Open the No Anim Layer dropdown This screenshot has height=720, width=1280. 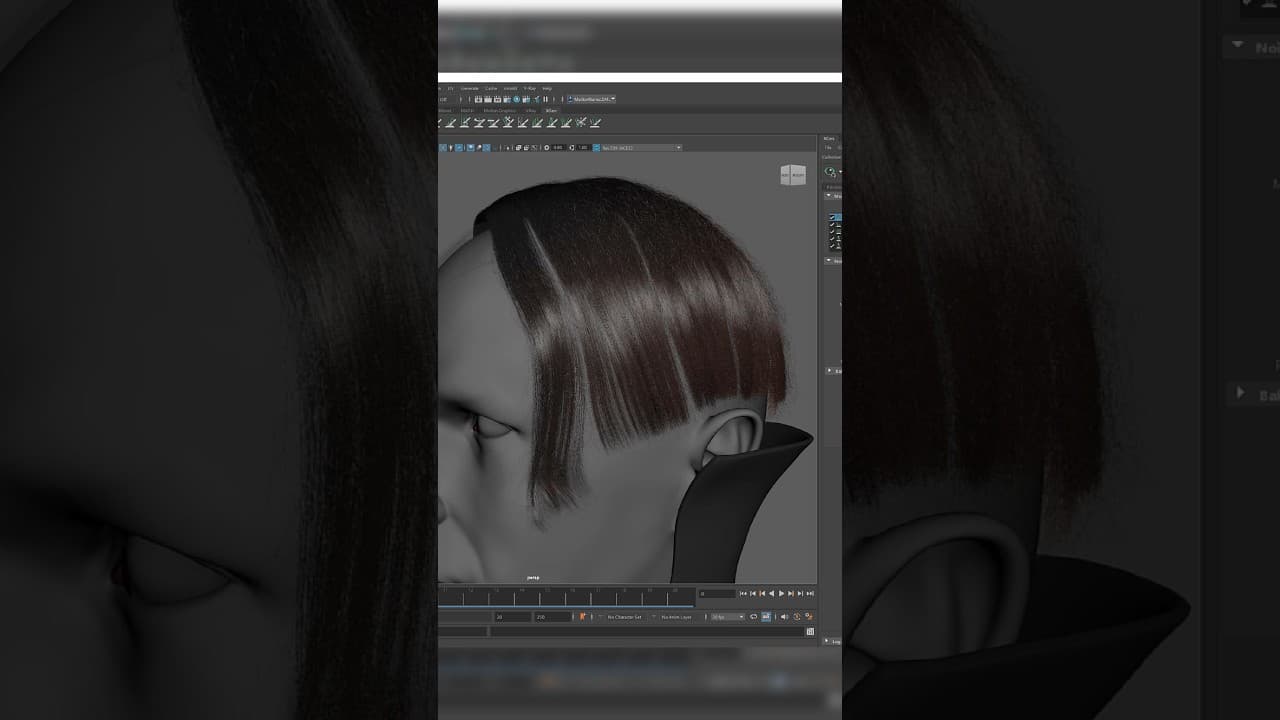point(679,617)
